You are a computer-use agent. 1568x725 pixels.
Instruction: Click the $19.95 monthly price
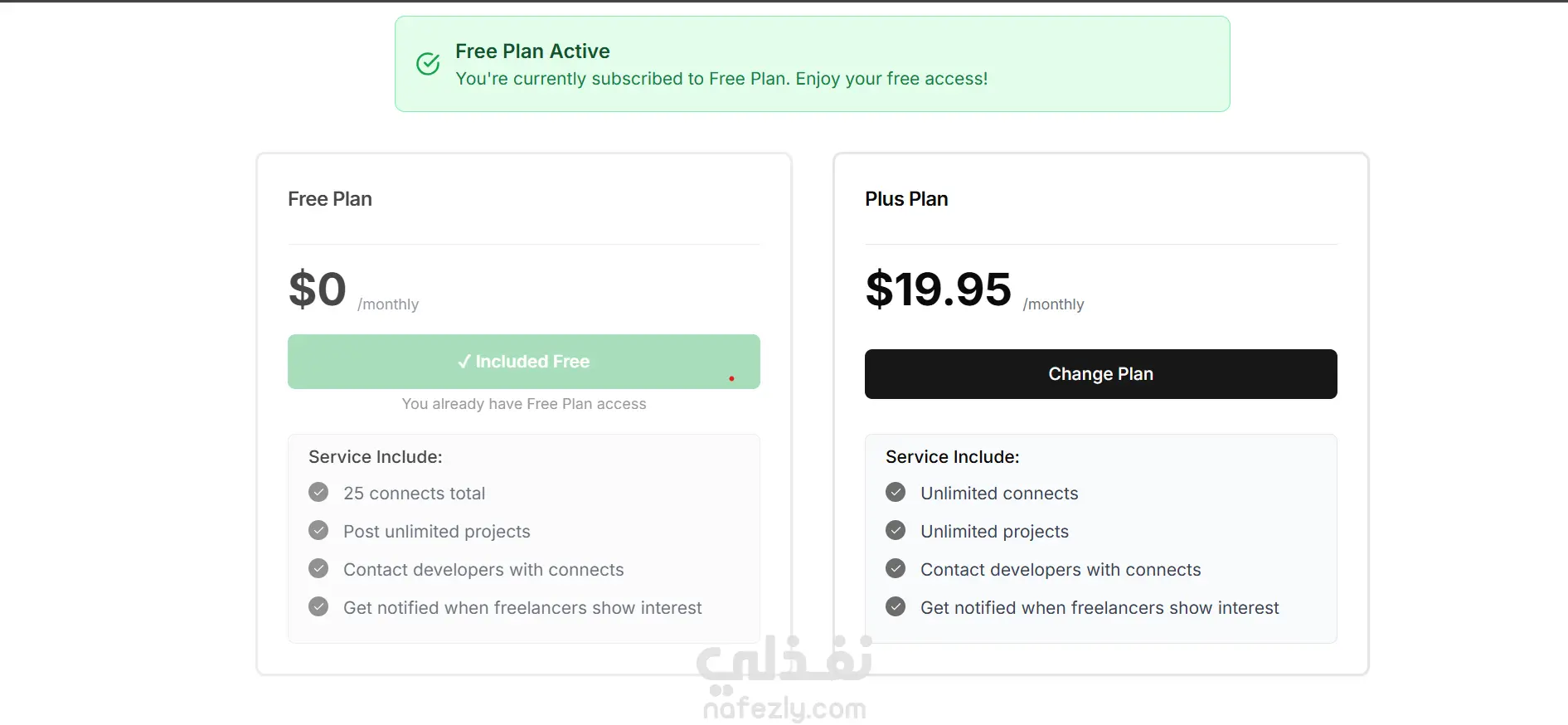click(938, 290)
